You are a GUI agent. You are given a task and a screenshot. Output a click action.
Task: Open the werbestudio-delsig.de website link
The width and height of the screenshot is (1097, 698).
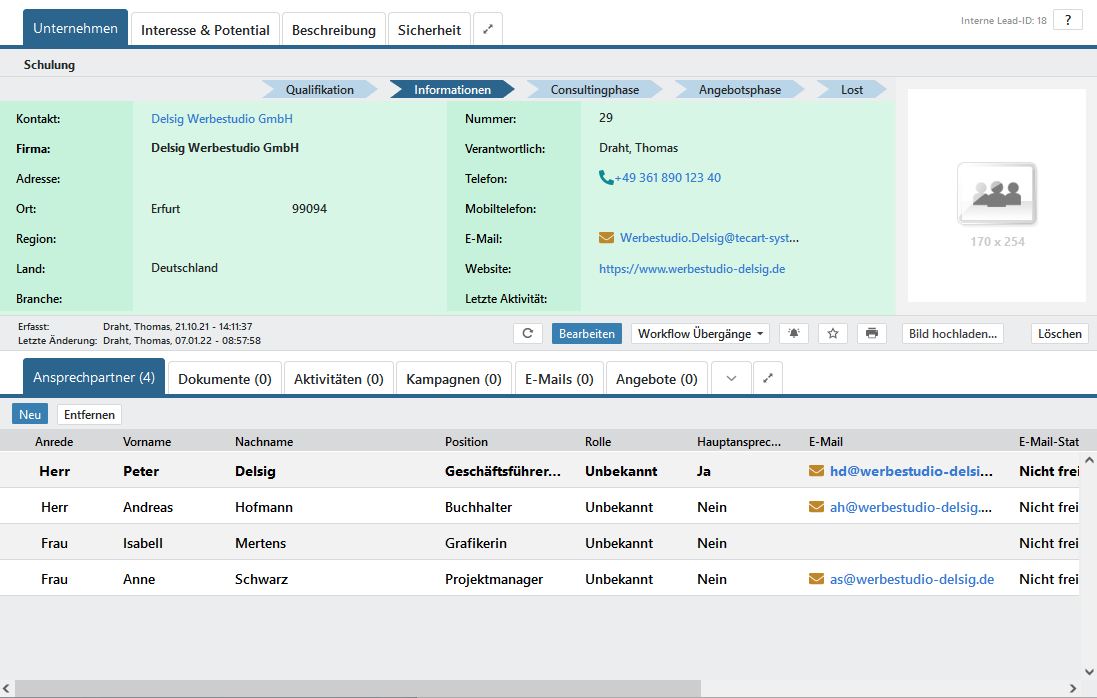(691, 269)
